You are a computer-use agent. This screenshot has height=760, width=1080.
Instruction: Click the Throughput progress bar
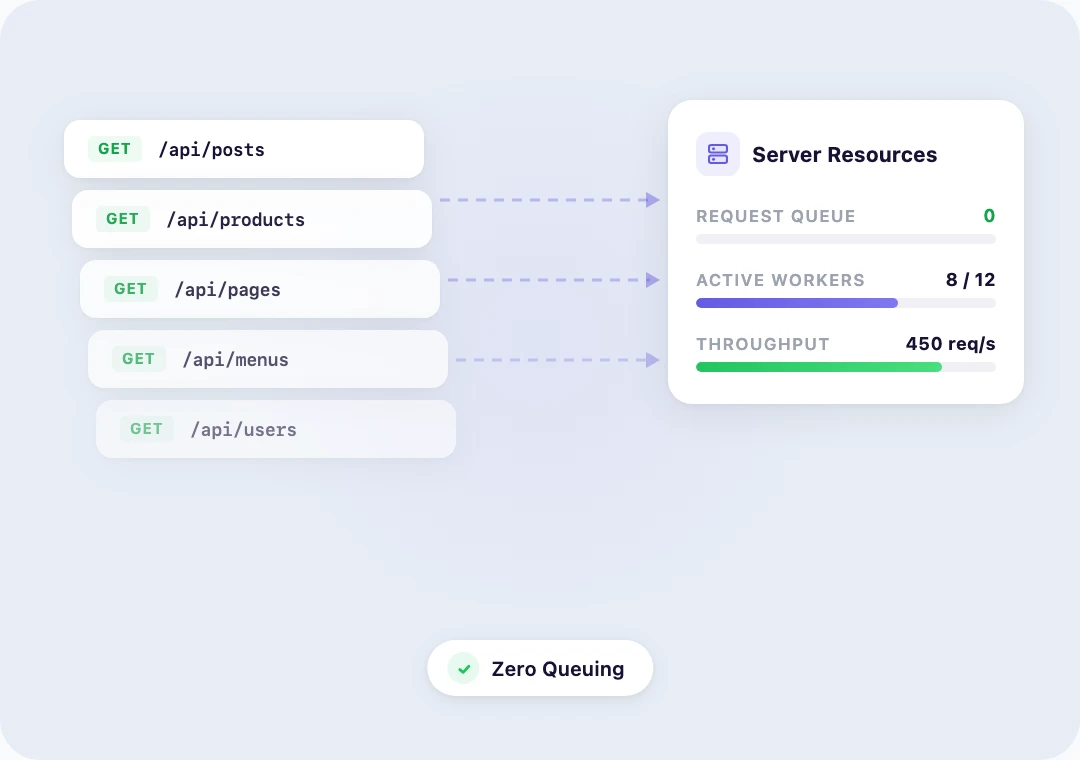[x=846, y=367]
